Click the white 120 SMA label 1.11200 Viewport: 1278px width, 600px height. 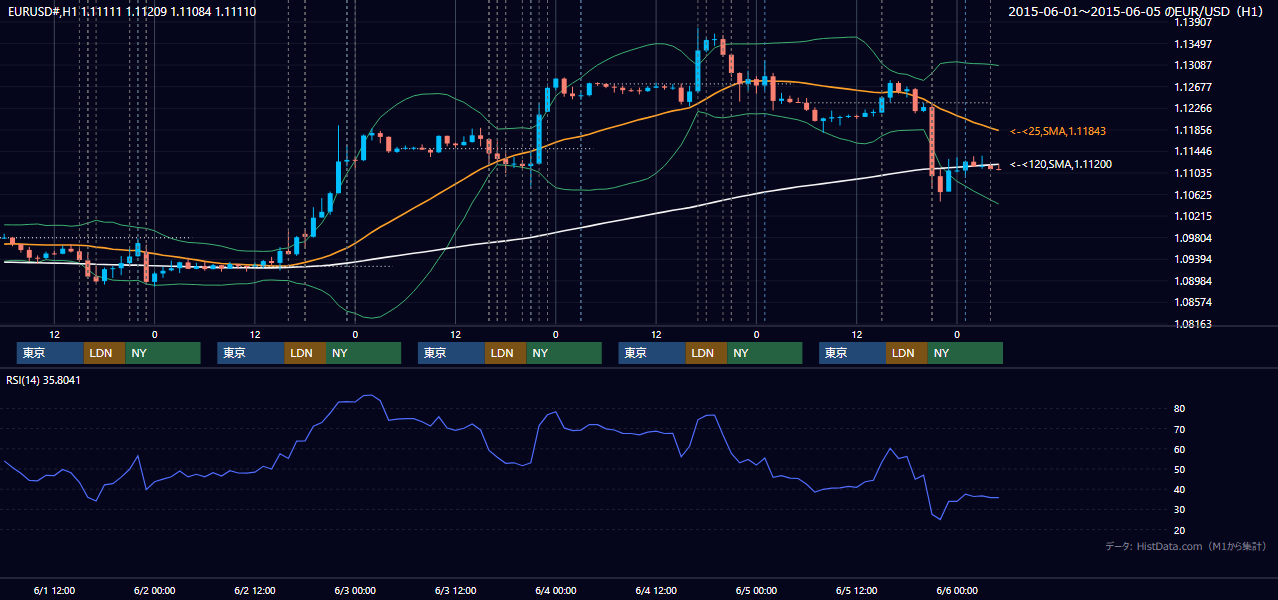(x=1060, y=164)
